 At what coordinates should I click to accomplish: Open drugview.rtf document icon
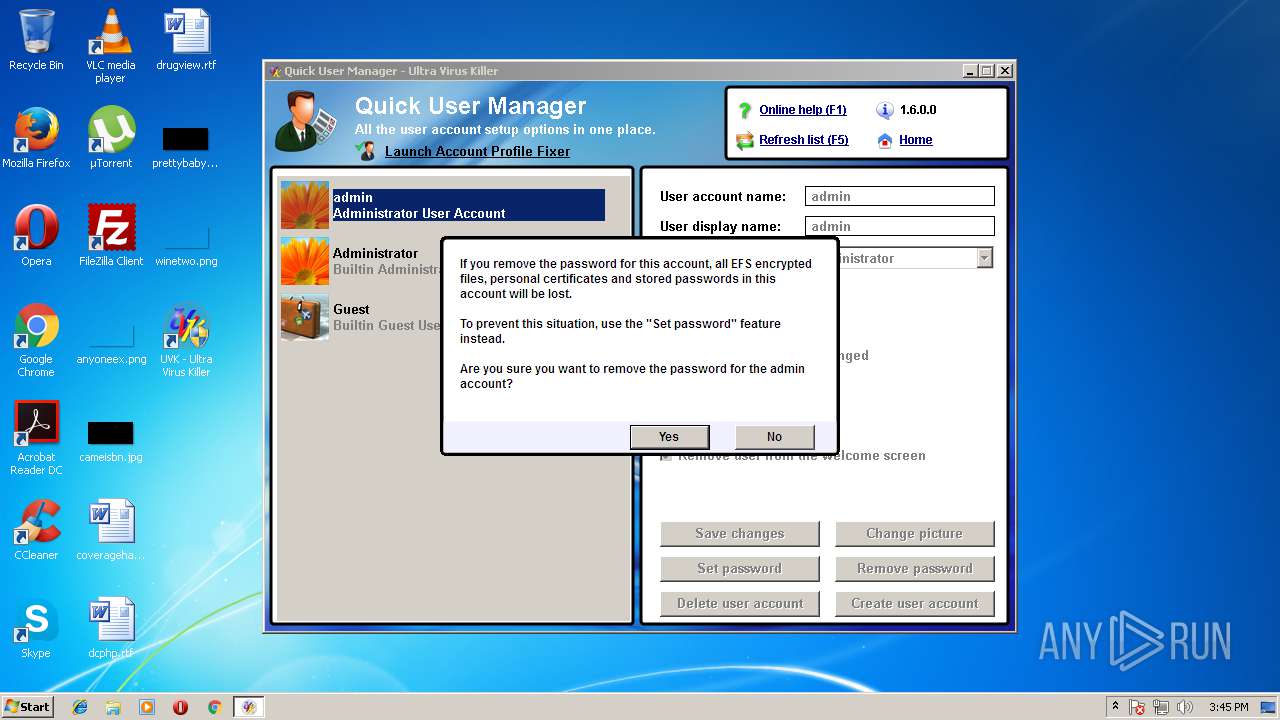[x=186, y=40]
